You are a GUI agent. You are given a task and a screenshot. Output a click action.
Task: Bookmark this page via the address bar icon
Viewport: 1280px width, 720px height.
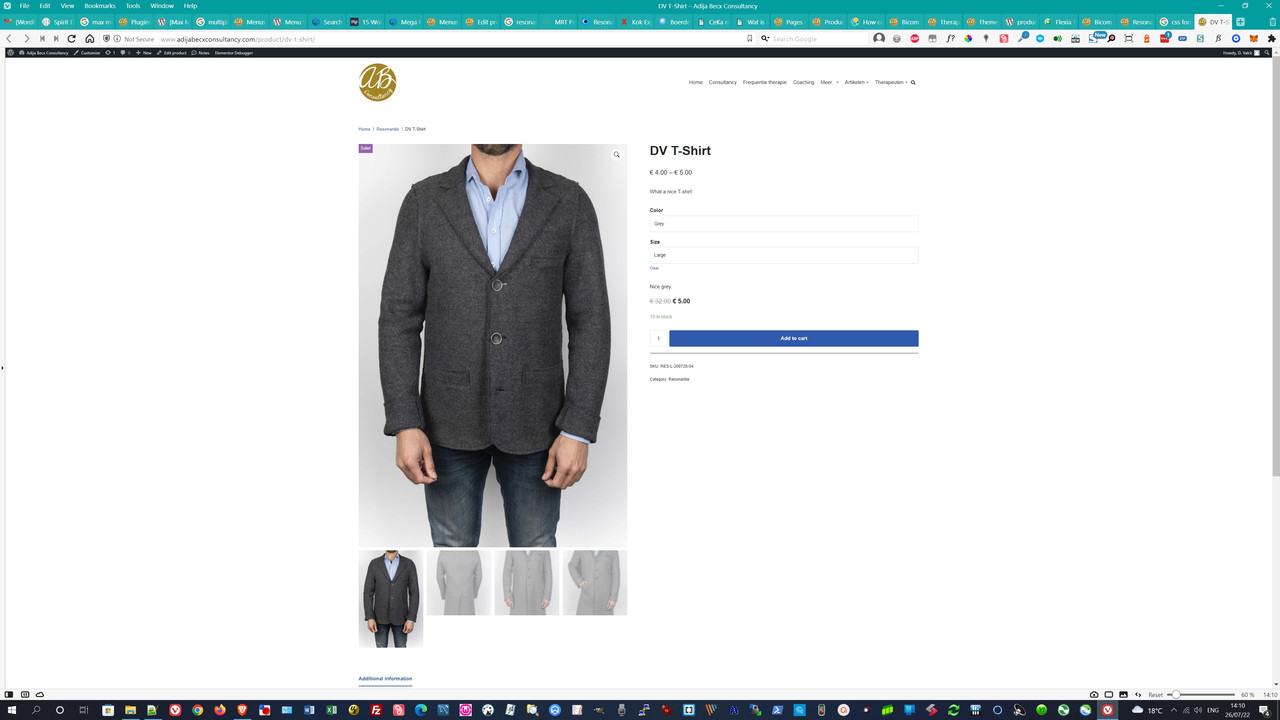(x=749, y=38)
